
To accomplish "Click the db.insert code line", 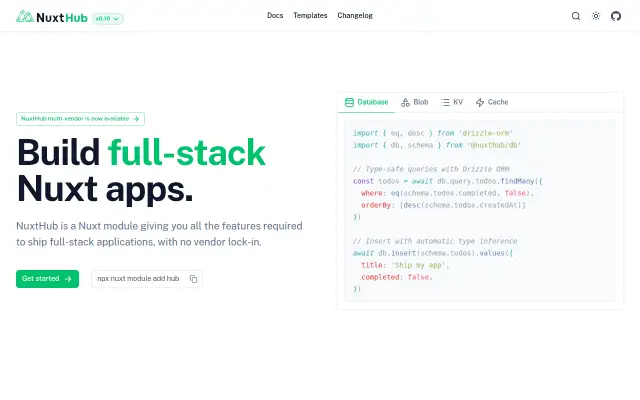I will 433,253.
